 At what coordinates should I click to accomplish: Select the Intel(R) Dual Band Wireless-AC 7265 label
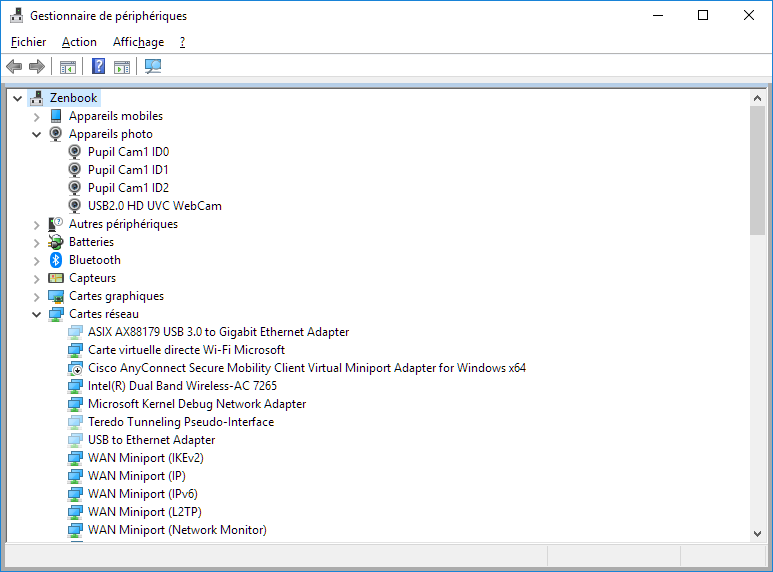182,386
